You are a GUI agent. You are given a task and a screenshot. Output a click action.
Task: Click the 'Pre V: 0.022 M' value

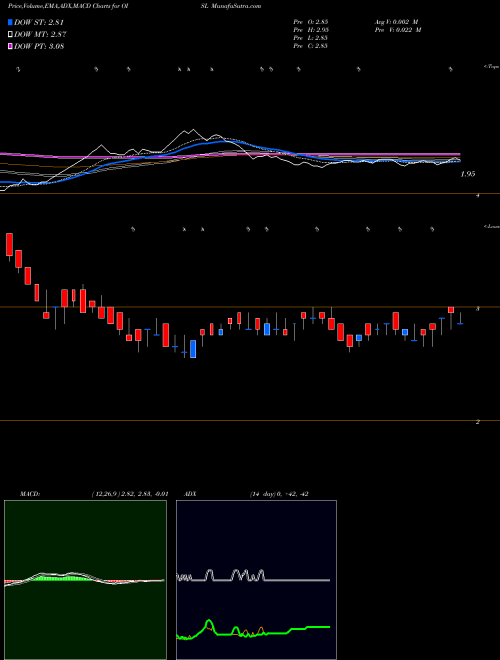tap(397, 30)
